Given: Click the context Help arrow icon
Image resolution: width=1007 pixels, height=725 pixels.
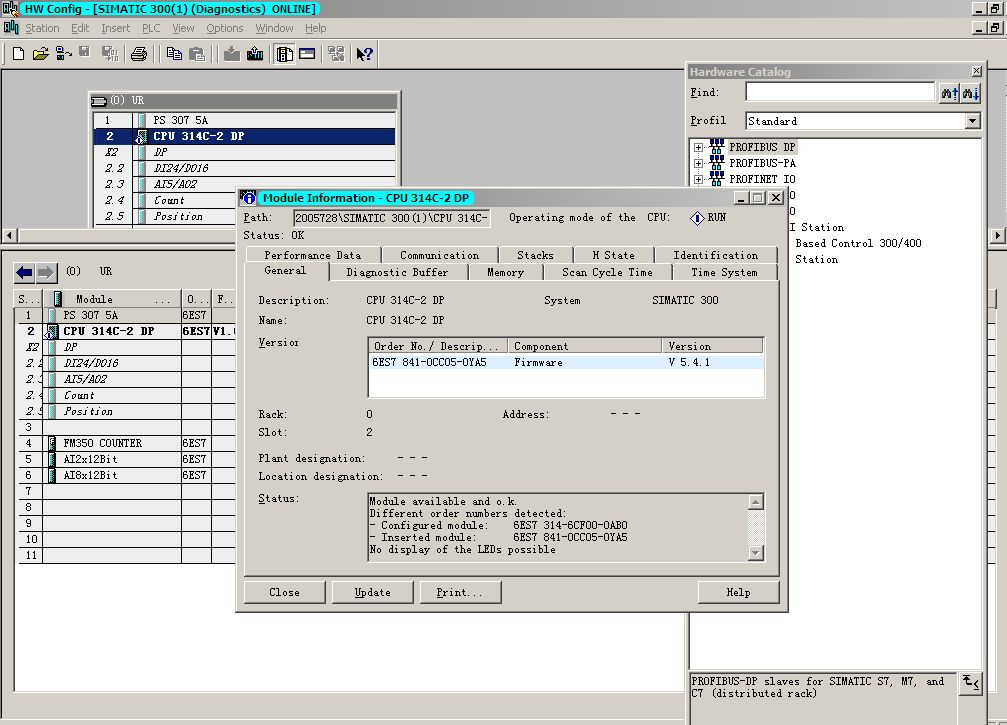Looking at the screenshot, I should [x=364, y=54].
